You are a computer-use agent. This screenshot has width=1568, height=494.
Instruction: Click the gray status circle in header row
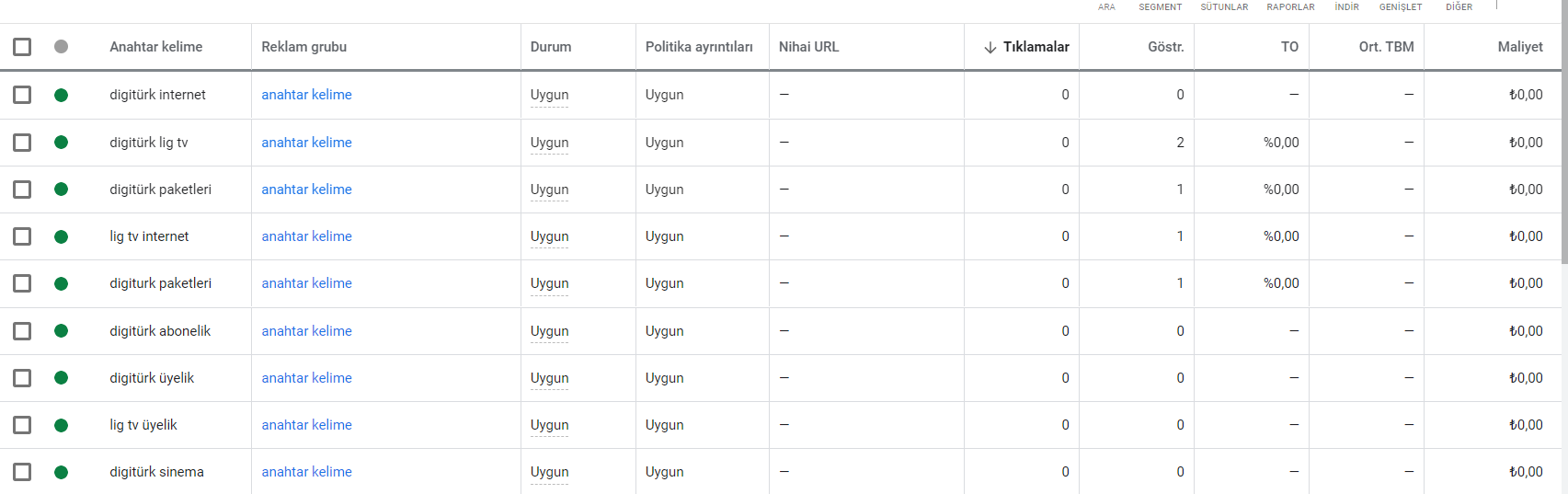[61, 46]
